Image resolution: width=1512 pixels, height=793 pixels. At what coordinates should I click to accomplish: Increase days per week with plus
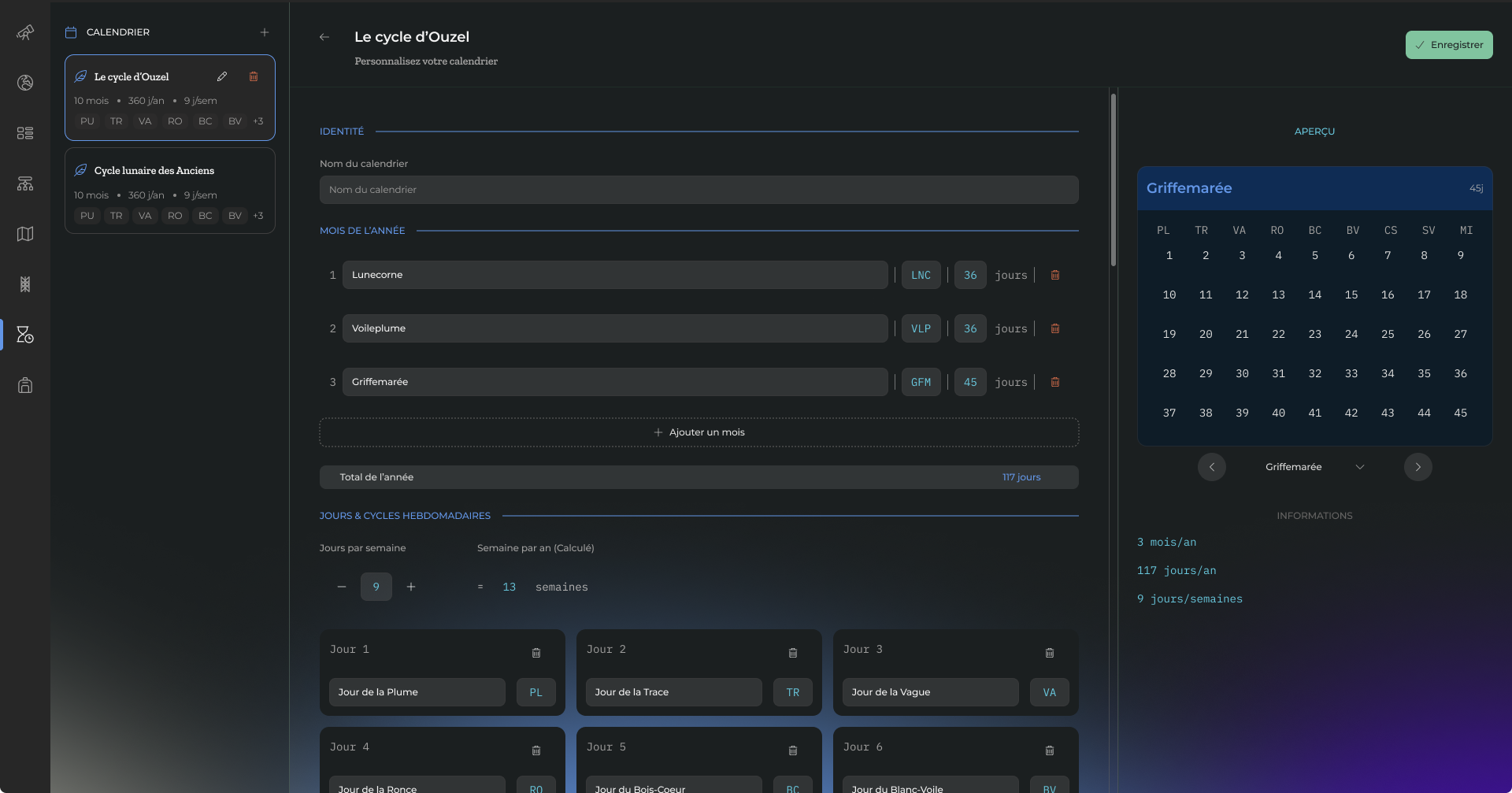click(411, 587)
